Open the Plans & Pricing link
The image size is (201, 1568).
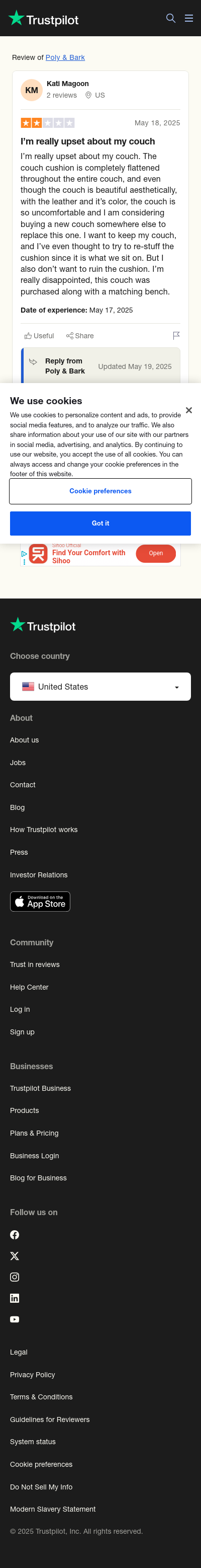(x=34, y=1133)
